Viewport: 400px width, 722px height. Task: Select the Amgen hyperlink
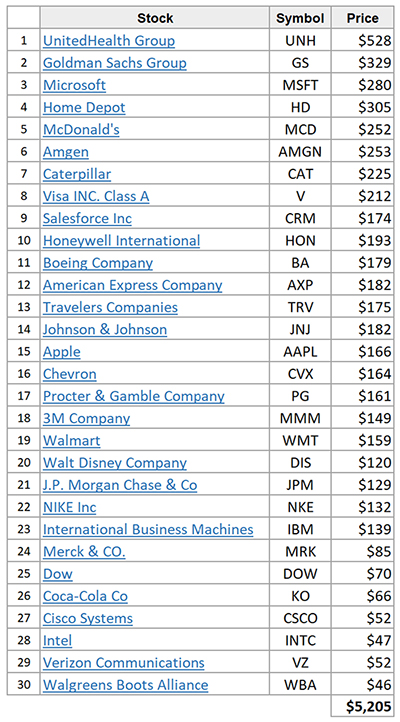tap(66, 151)
